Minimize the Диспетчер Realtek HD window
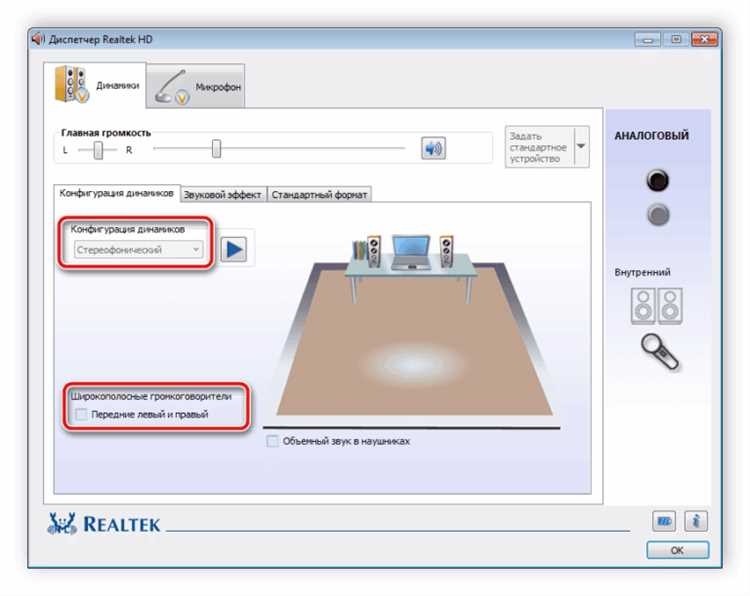The image size is (750, 596). point(648,40)
